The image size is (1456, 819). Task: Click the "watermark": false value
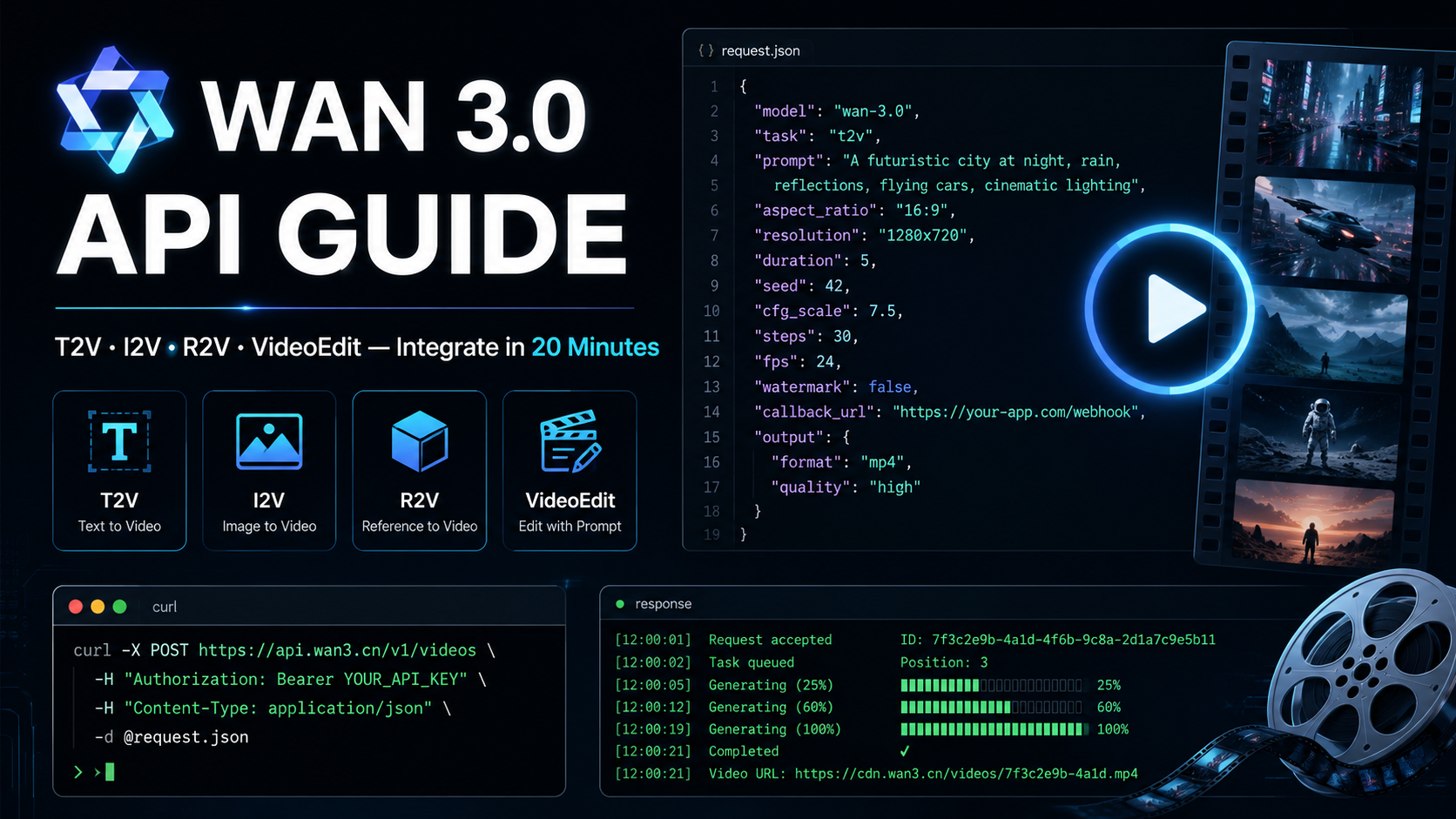pos(890,387)
